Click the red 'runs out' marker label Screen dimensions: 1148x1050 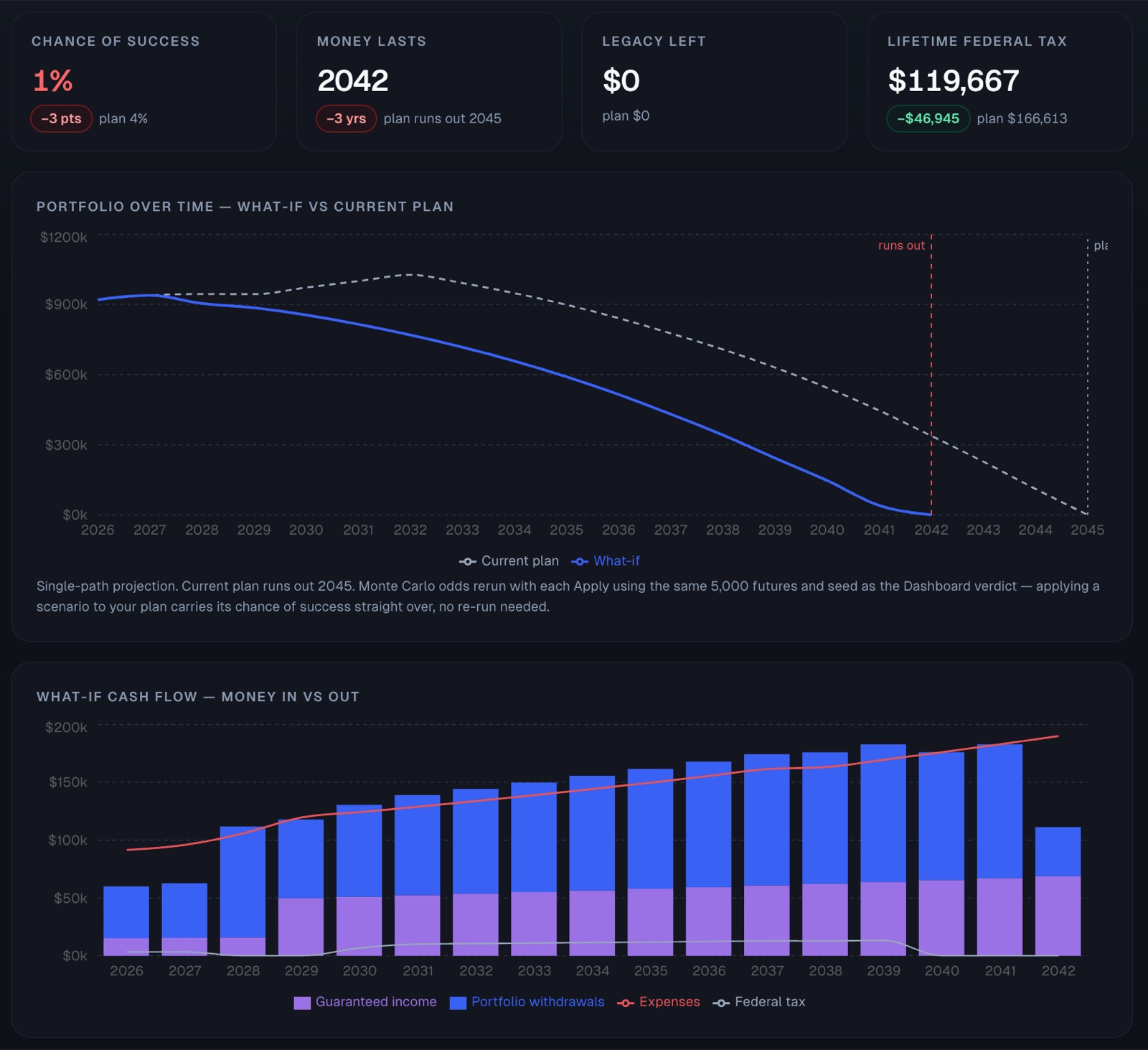(x=902, y=245)
